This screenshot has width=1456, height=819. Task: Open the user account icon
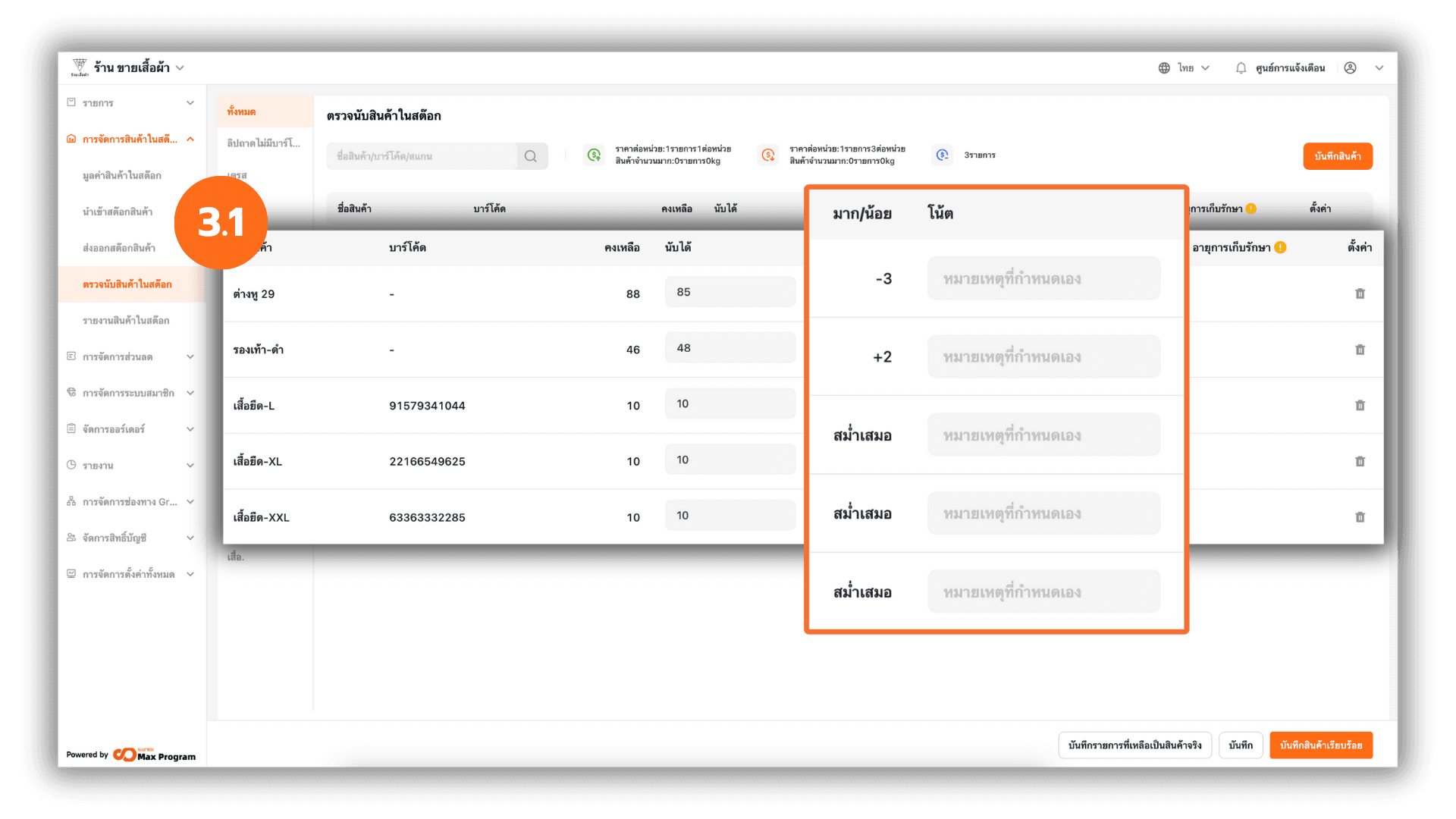1350,68
